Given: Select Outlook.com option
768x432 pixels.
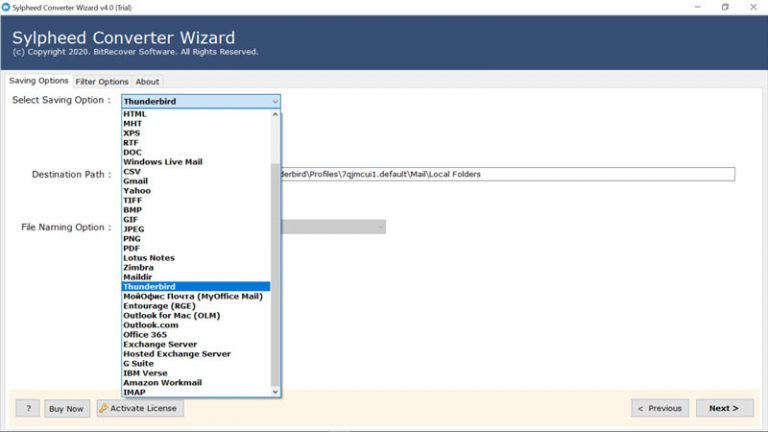Looking at the screenshot, I should tap(196, 325).
